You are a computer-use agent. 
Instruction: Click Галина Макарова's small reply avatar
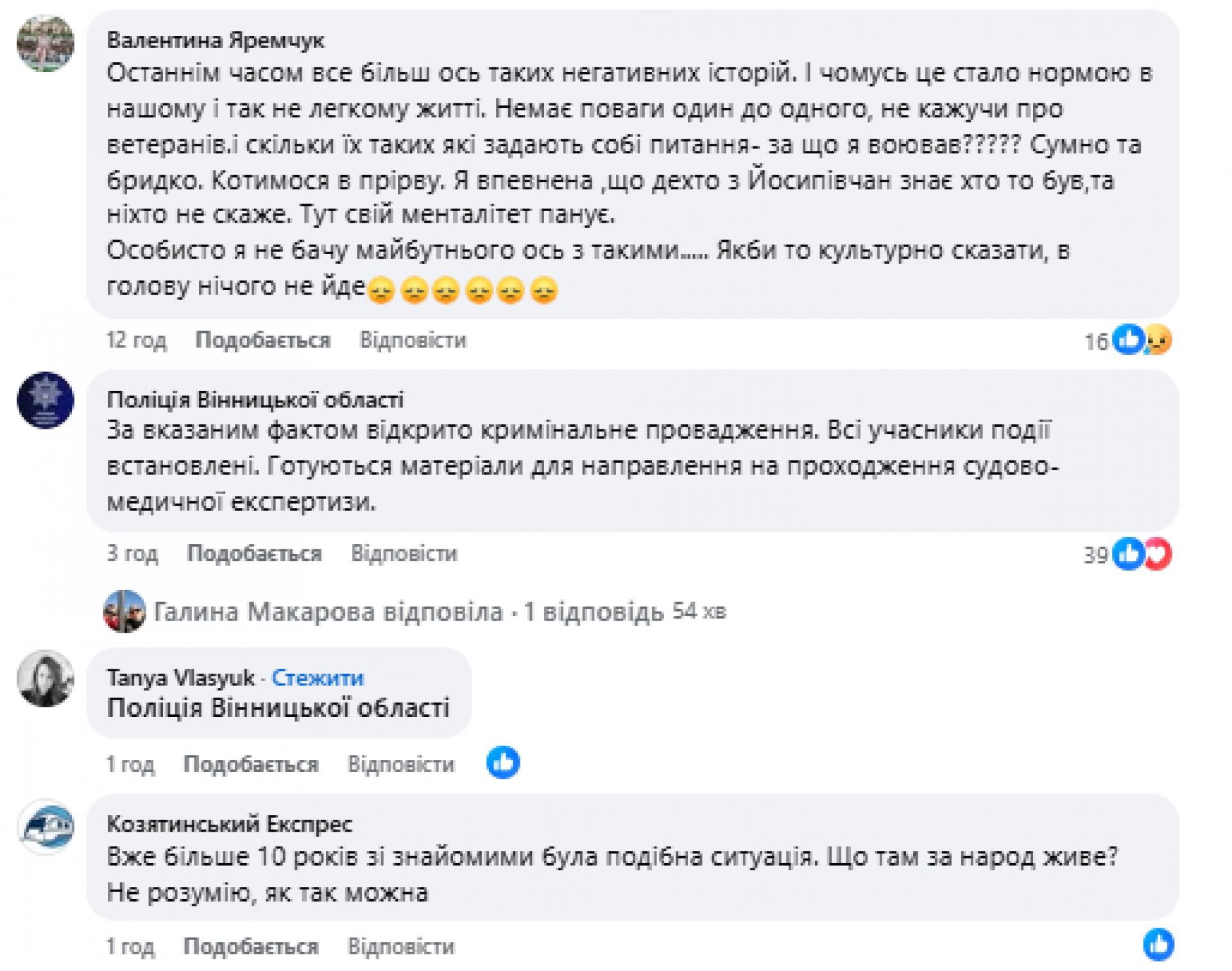[124, 612]
